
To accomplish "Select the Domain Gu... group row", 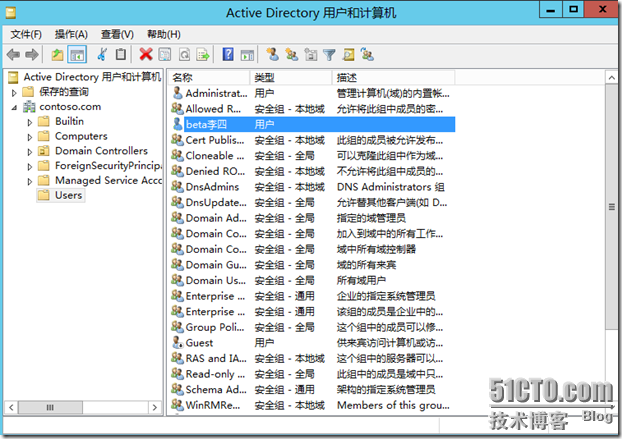I will pyautogui.click(x=313, y=265).
